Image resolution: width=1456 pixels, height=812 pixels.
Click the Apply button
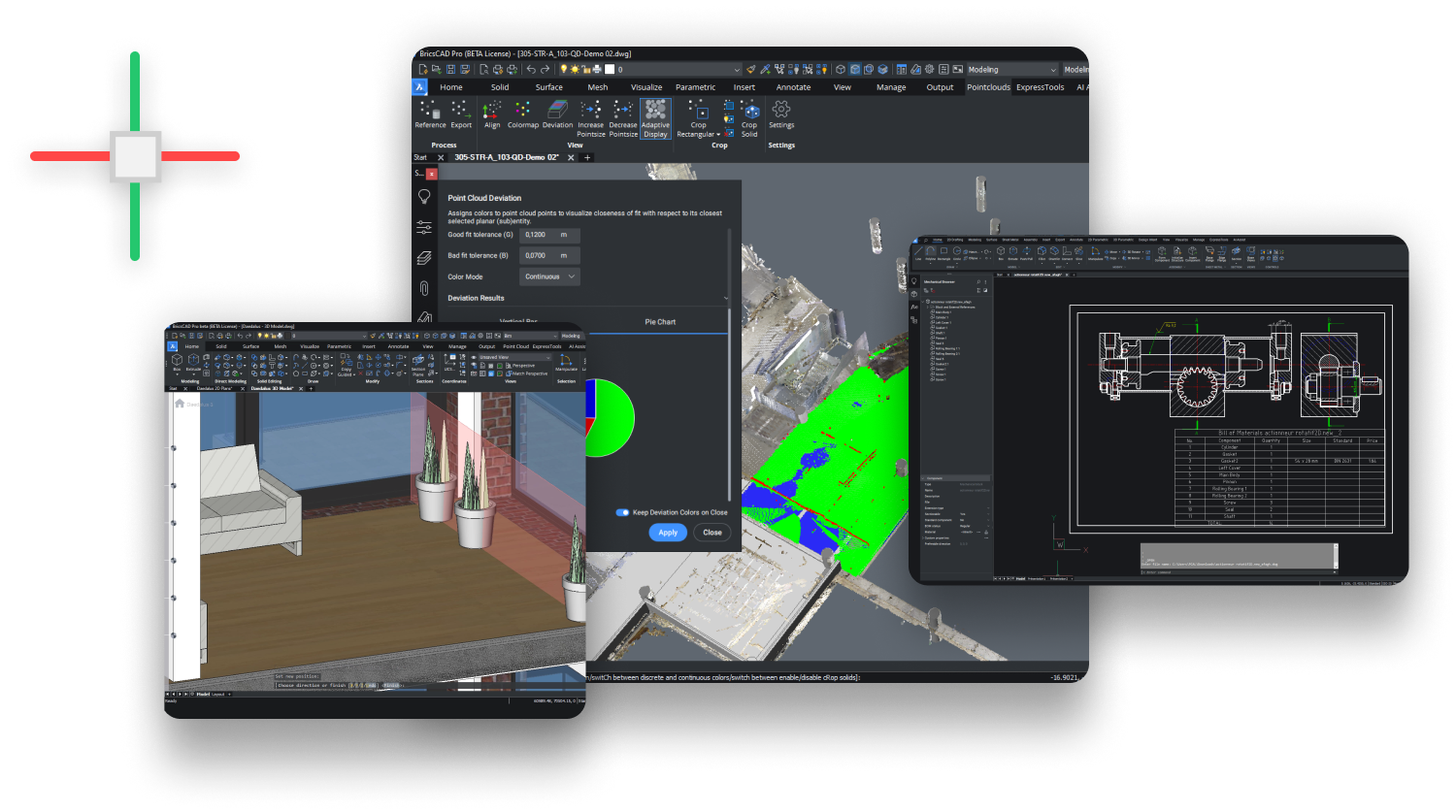click(x=668, y=533)
